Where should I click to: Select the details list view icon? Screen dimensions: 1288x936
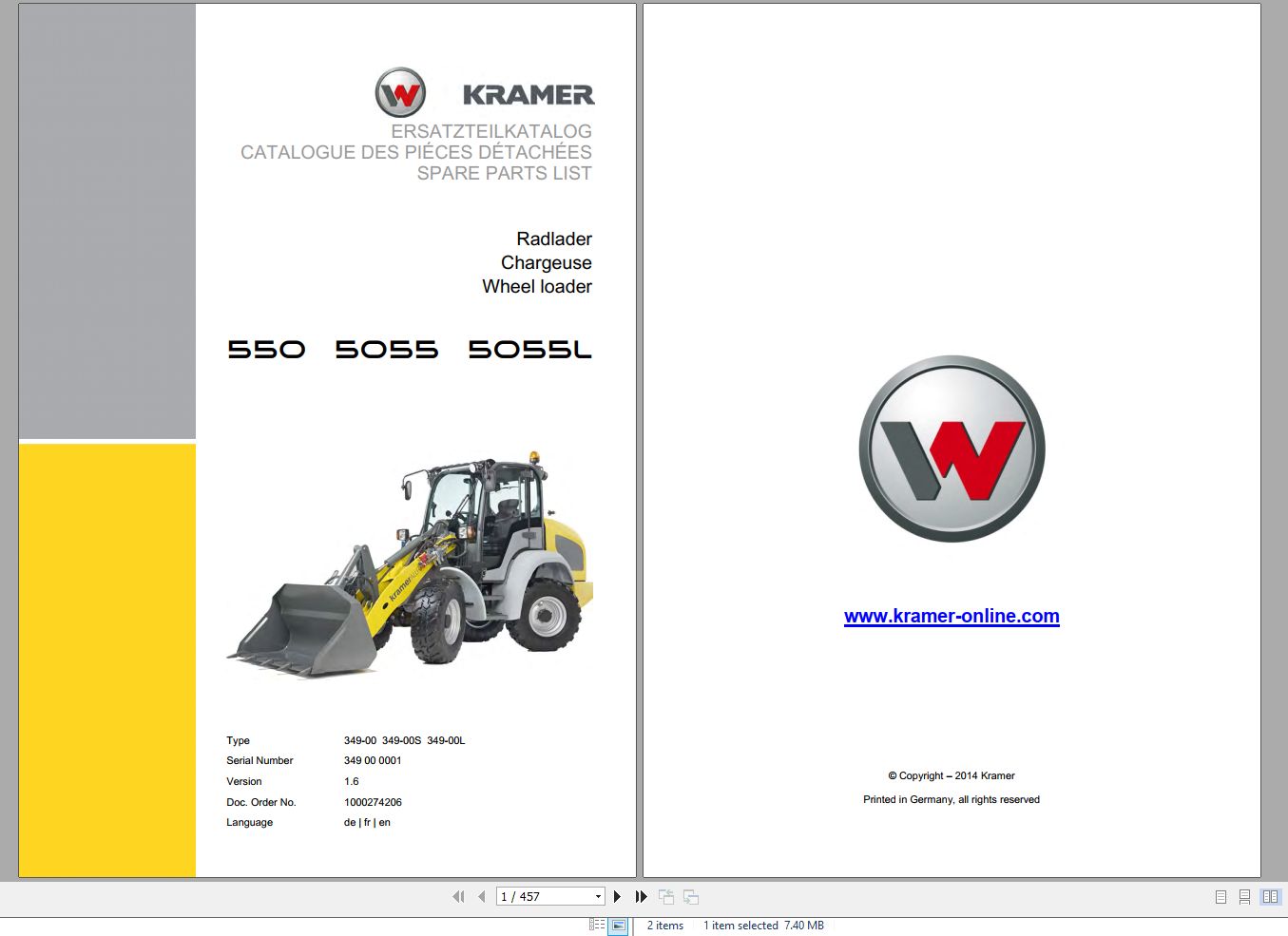click(597, 925)
